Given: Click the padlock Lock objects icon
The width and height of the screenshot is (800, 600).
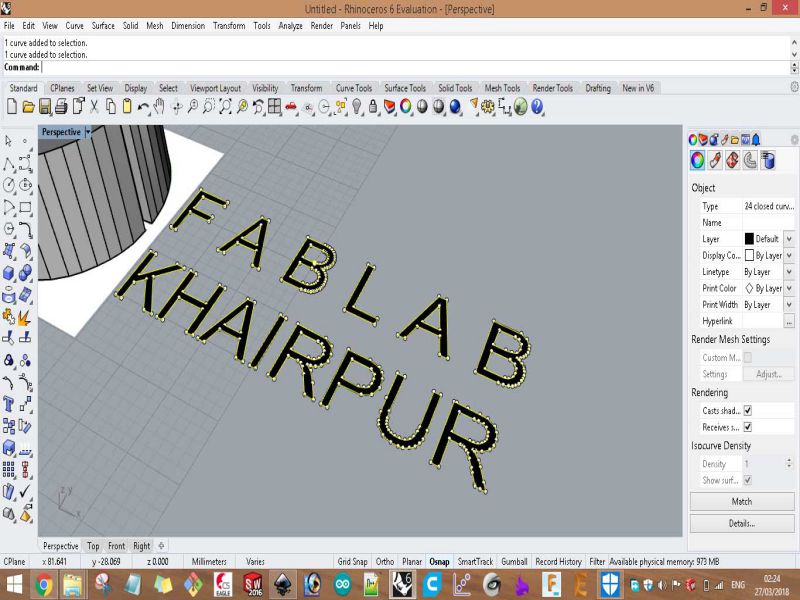Looking at the screenshot, I should [x=373, y=107].
